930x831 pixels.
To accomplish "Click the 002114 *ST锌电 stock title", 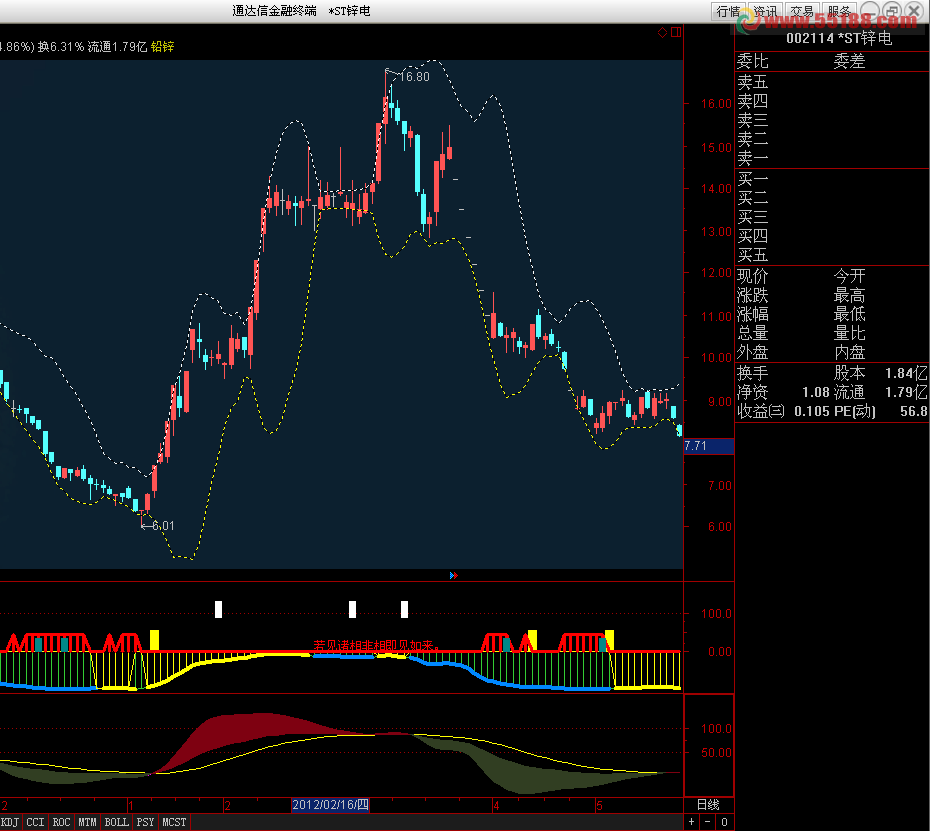I will [839, 39].
